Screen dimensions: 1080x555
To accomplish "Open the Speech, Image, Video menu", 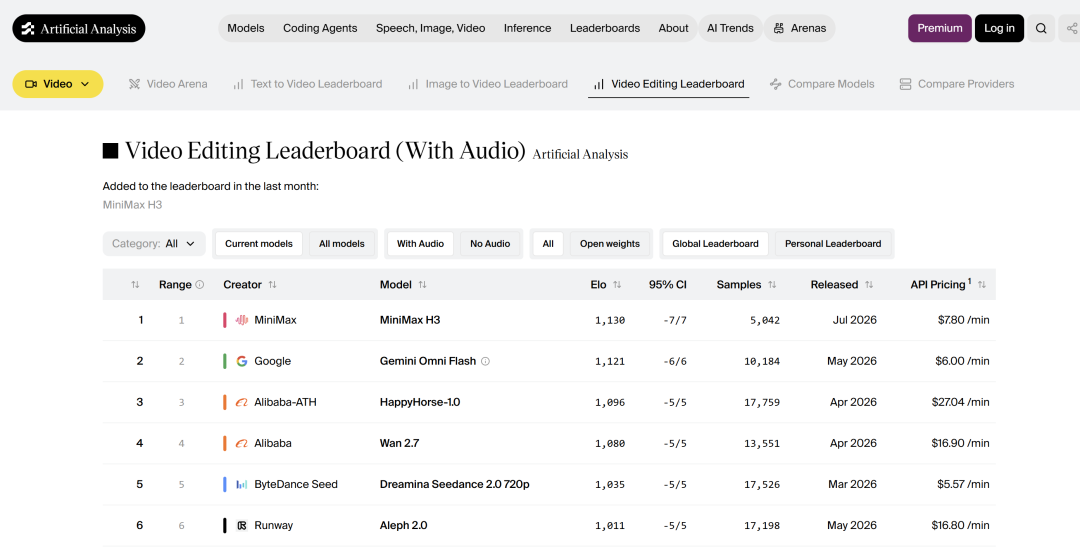I will click(430, 28).
